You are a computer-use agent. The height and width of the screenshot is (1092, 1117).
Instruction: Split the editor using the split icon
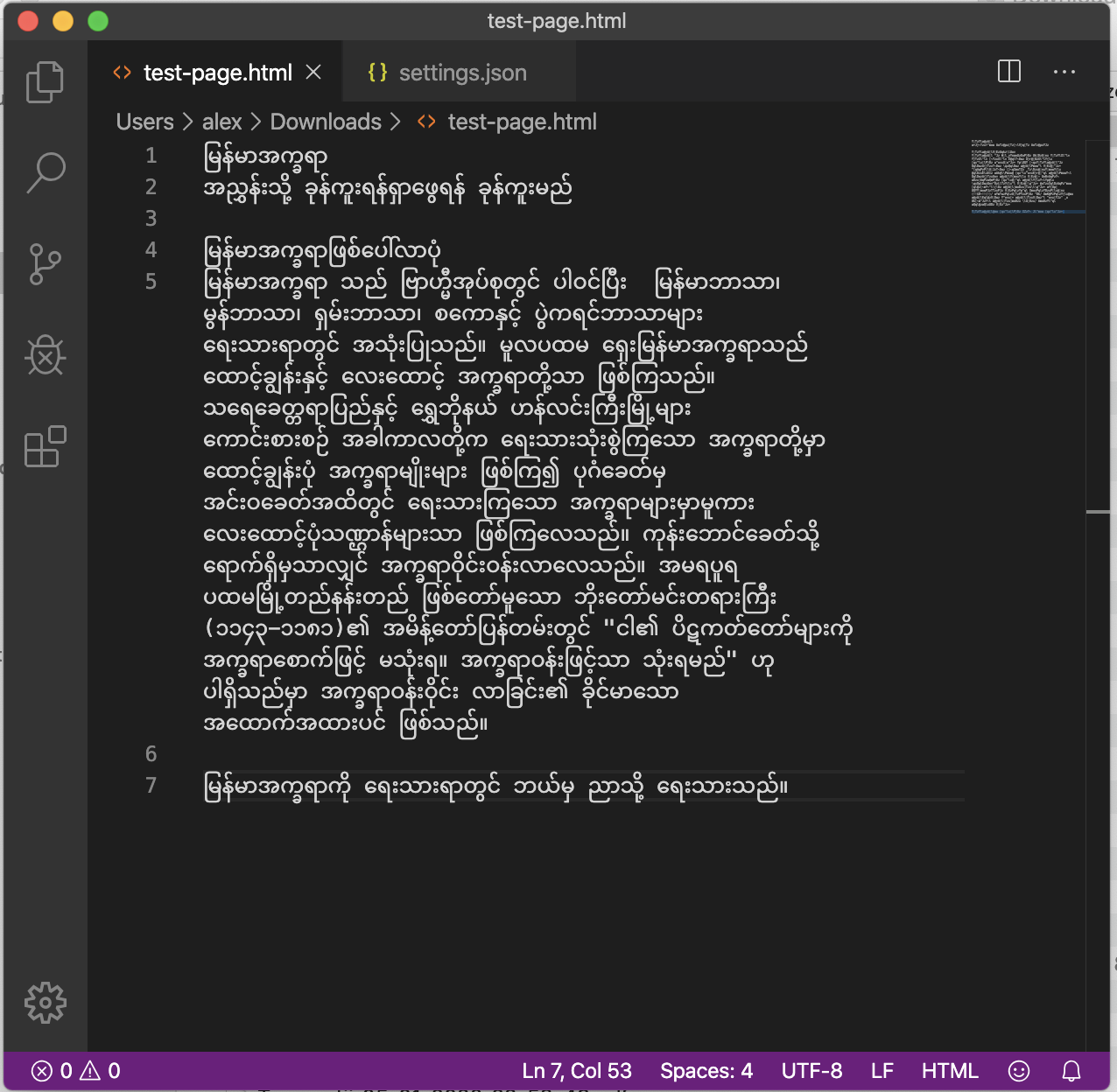pos(1008,71)
